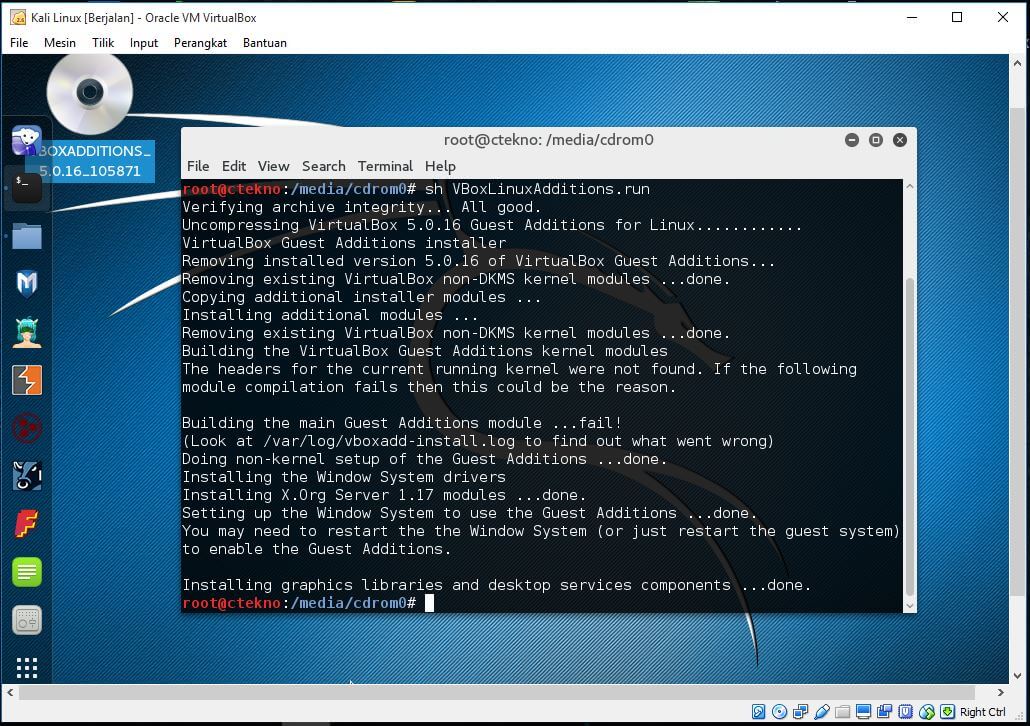This screenshot has height=726, width=1030.
Task: Click the display status icon in status bar
Action: 862,712
